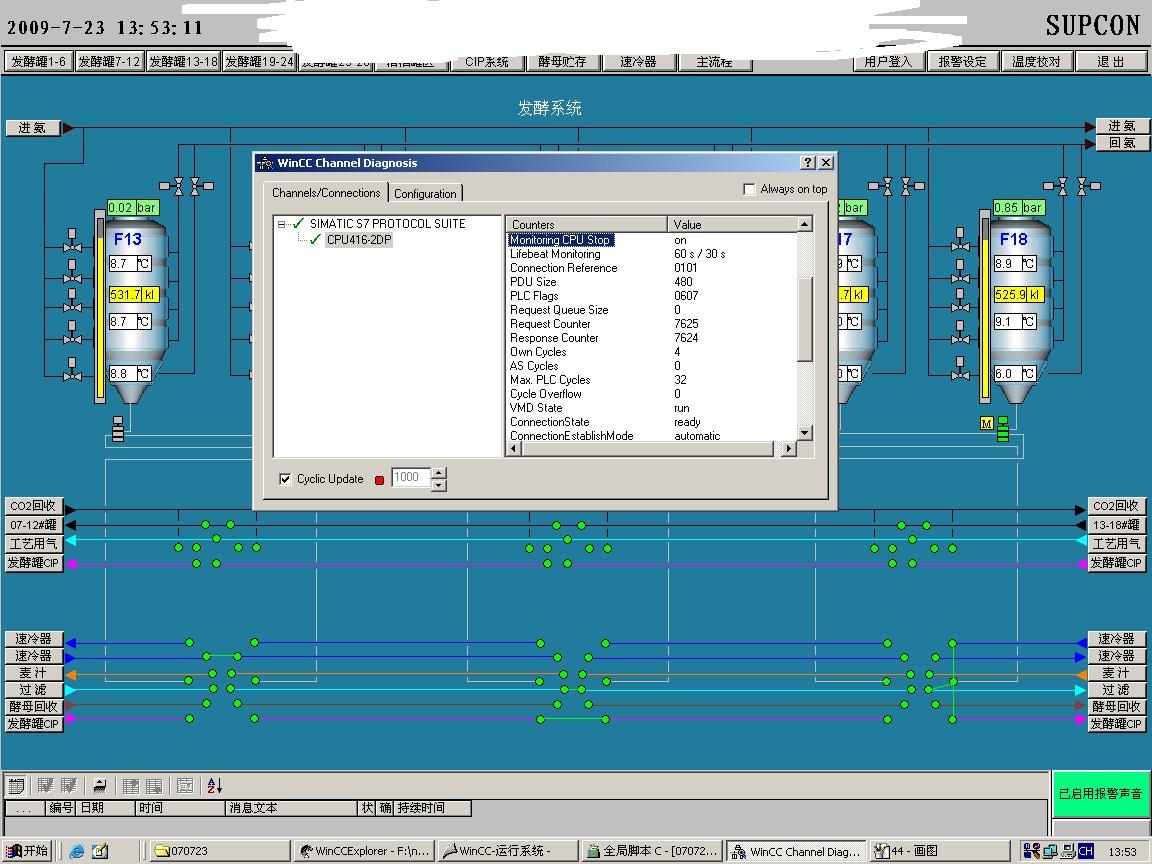1152x864 pixels.
Task: Click the 531.7 kl volume value on tank F13
Action: click(134, 295)
